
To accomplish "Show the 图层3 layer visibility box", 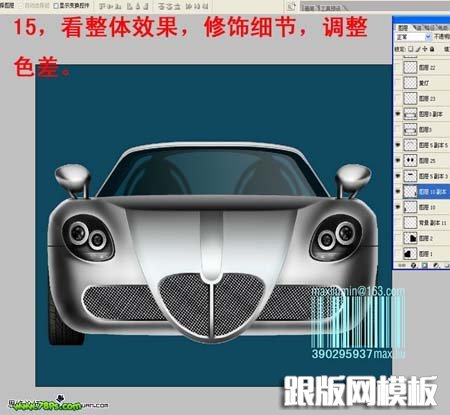I will (397, 130).
